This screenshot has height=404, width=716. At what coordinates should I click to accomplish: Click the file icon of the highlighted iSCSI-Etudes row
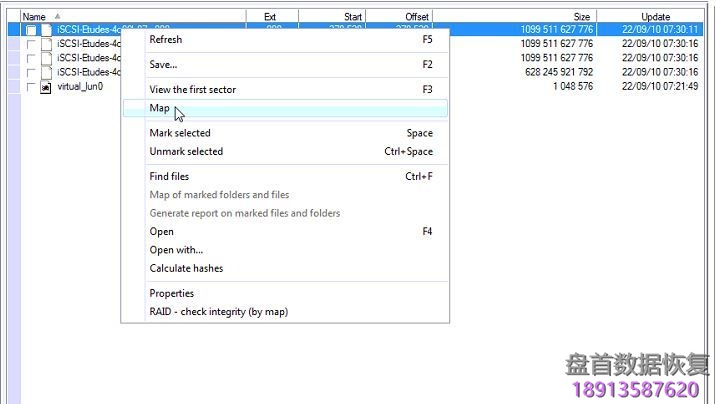click(x=46, y=30)
